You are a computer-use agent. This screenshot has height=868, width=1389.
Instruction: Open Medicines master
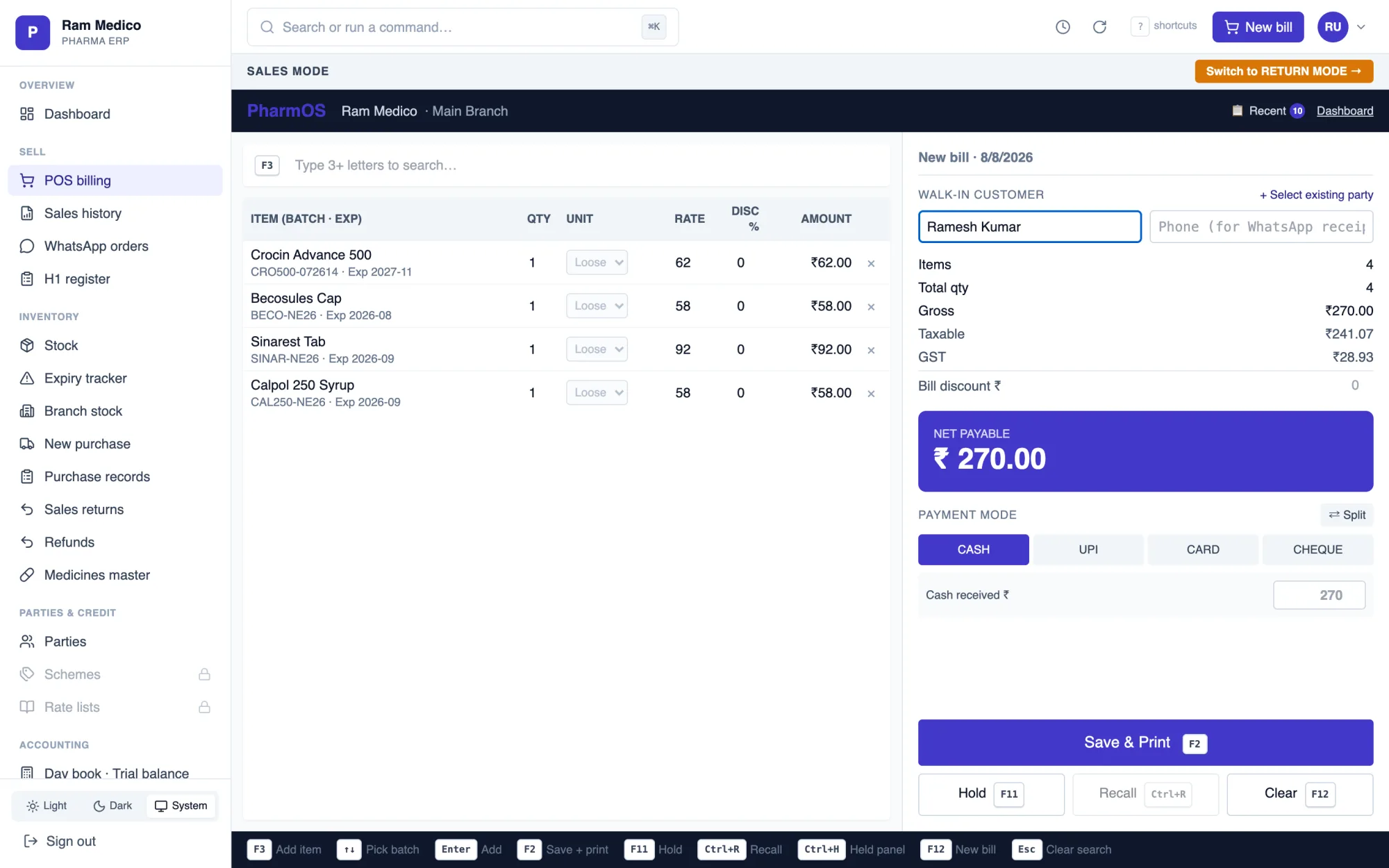(115, 575)
